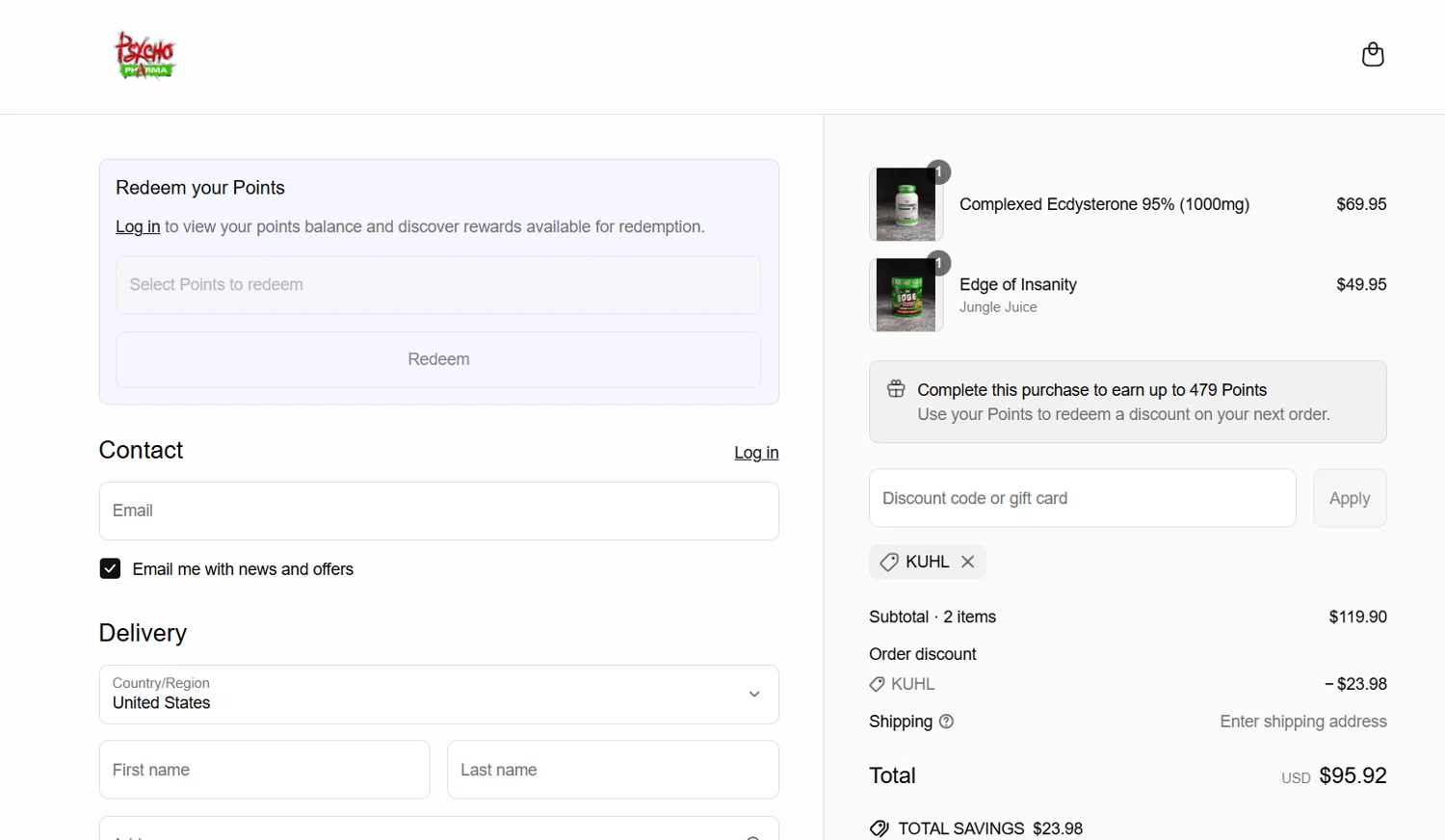The width and height of the screenshot is (1445, 840).
Task: Click the $49.95 price
Action: point(1361,284)
